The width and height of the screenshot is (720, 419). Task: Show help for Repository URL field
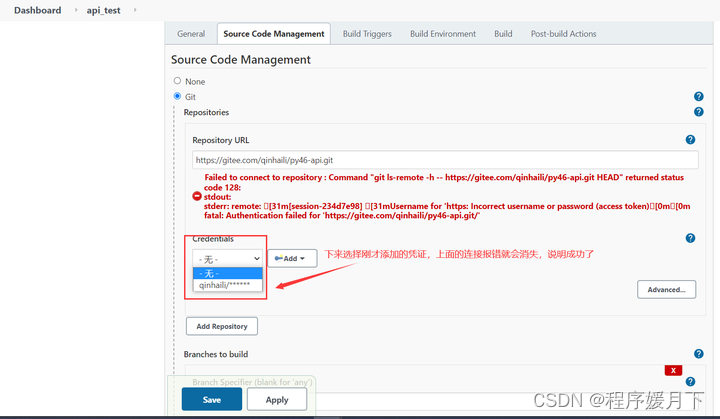click(x=690, y=140)
